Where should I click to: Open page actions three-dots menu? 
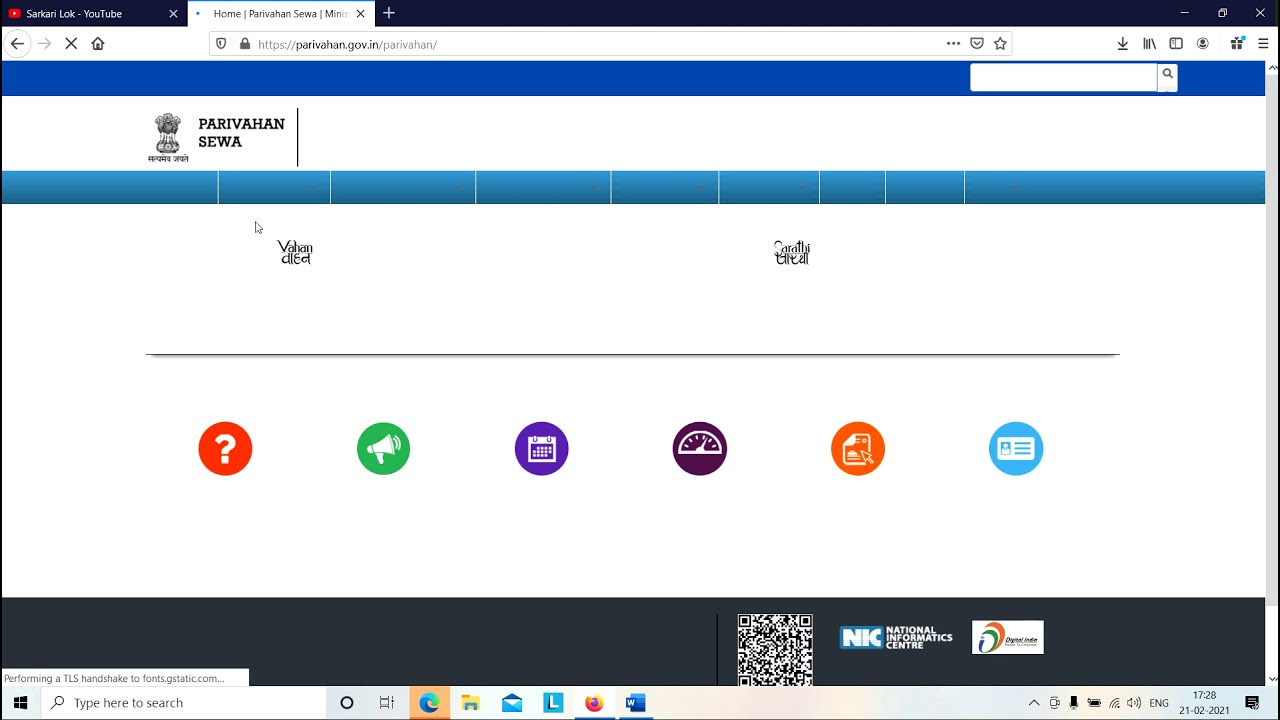[x=953, y=44]
